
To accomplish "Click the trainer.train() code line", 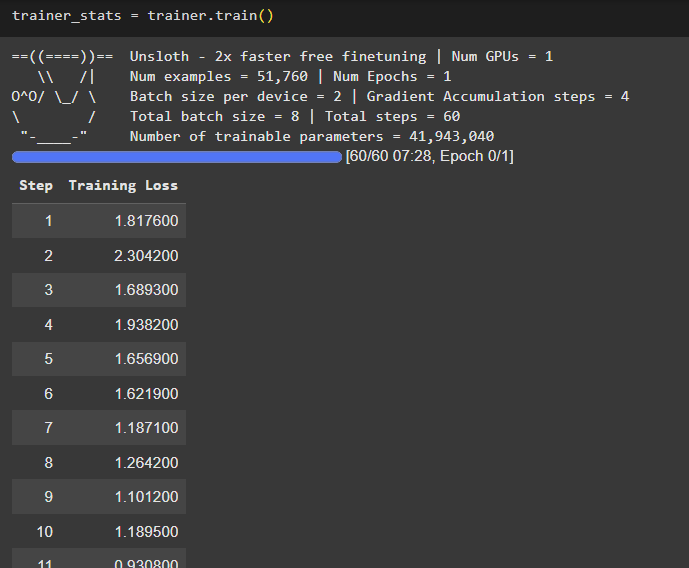I will (142, 16).
